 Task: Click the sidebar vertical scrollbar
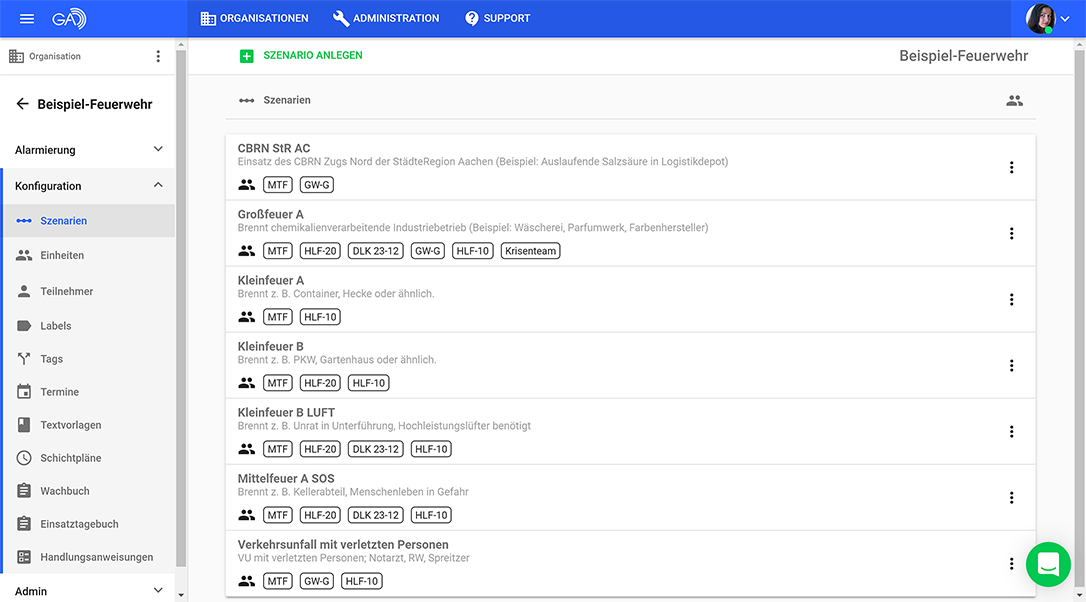(x=180, y=300)
